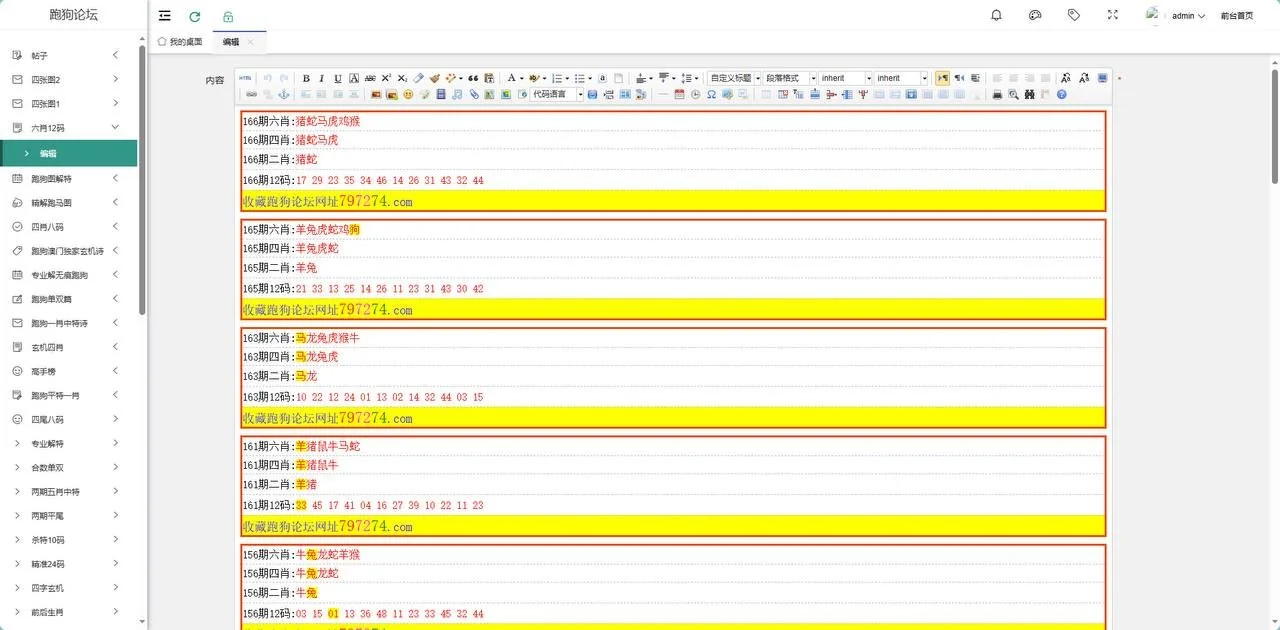Viewport: 1280px width, 630px height.
Task: Click the anchor icon in toolbar
Action: (x=283, y=95)
